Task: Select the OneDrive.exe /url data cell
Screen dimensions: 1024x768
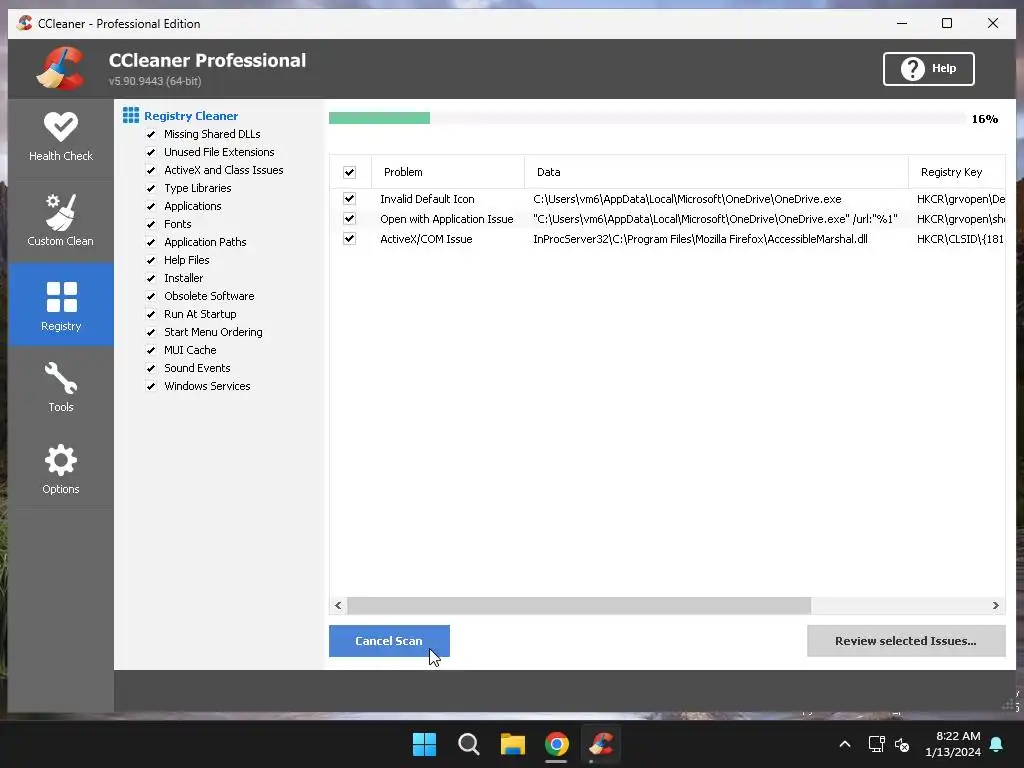Action: pyautogui.click(x=715, y=219)
